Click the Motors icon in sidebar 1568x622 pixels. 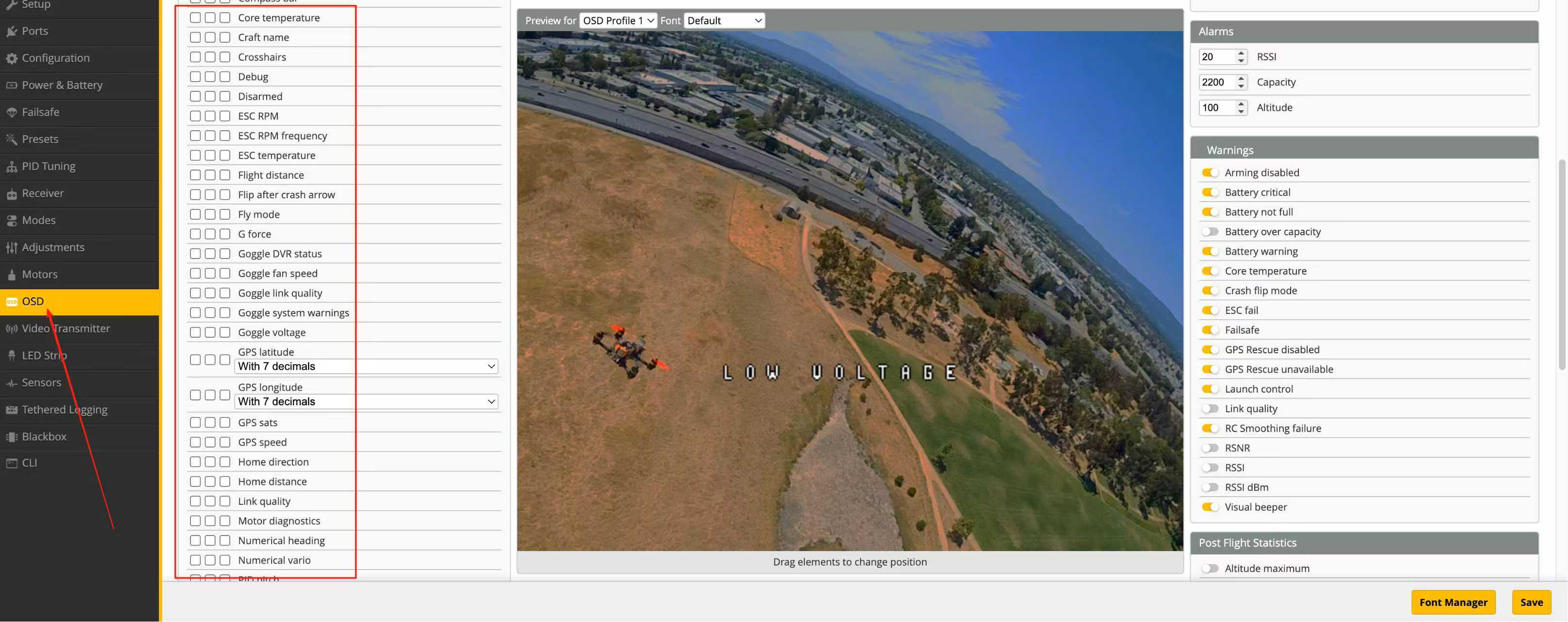pyautogui.click(x=12, y=275)
